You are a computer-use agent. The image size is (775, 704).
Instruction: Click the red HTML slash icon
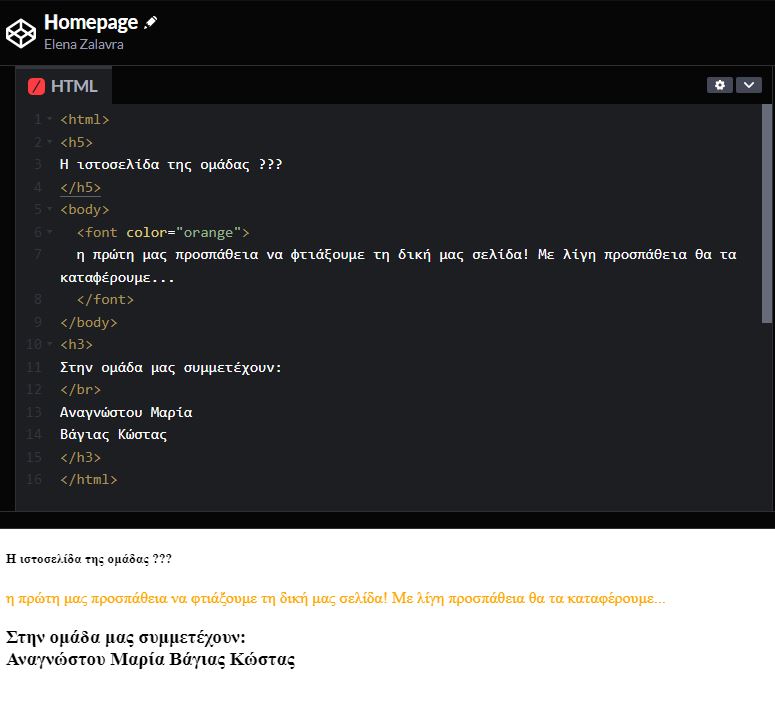coord(36,86)
